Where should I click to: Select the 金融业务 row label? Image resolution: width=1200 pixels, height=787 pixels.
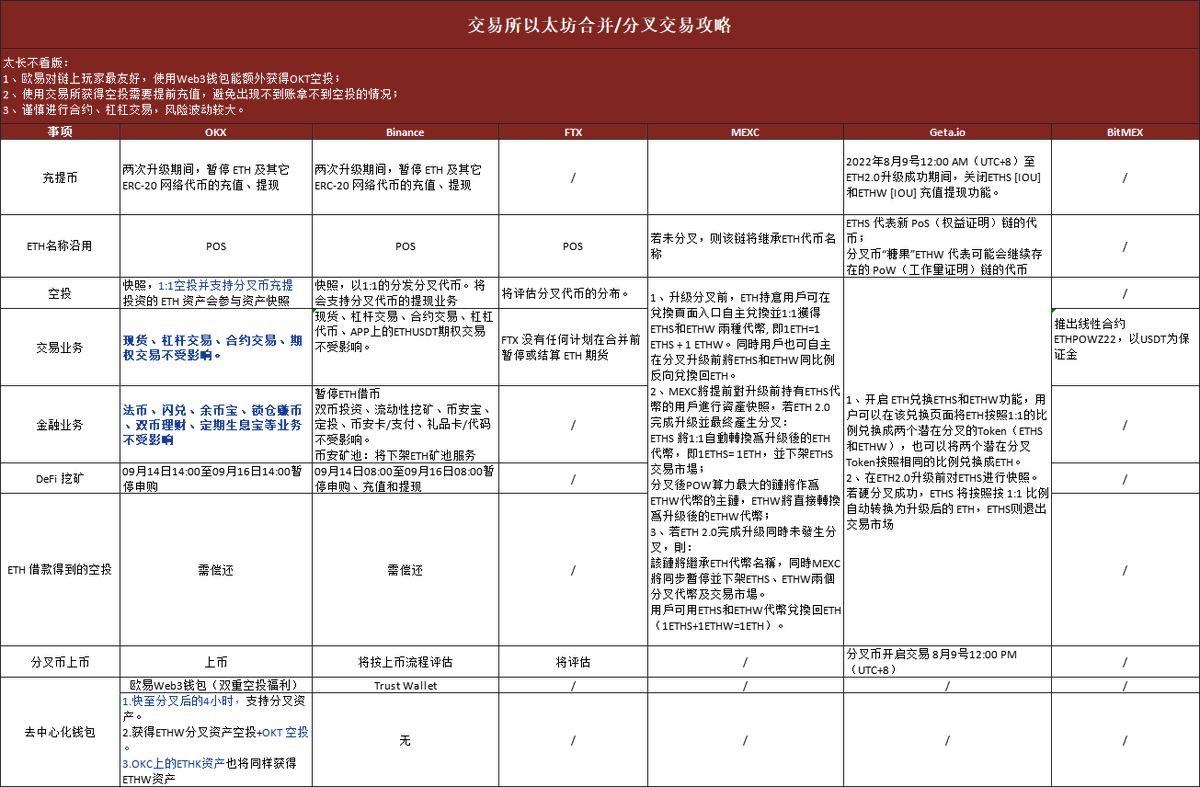[x=60, y=424]
